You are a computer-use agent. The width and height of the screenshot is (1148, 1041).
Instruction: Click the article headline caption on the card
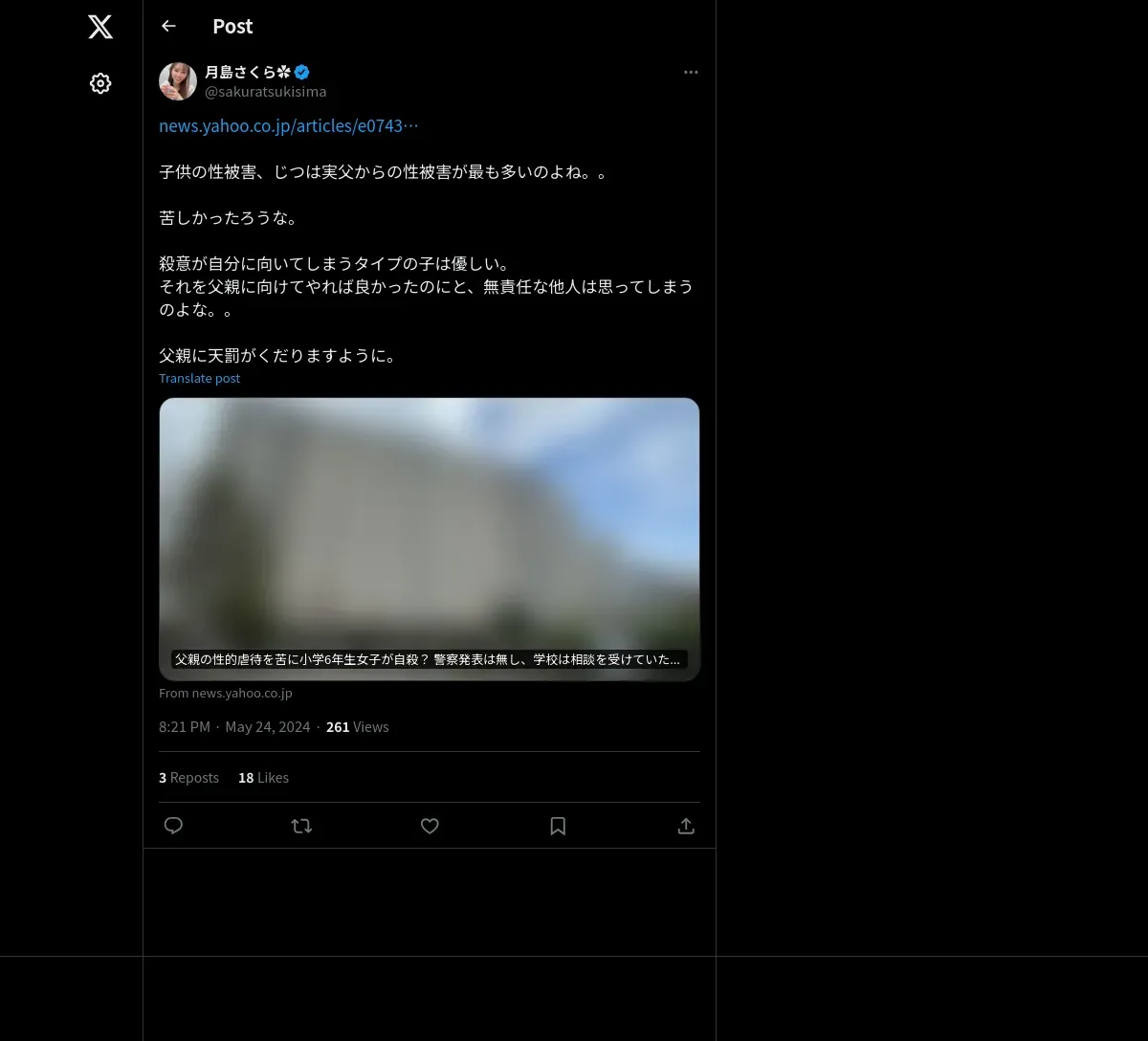pyautogui.click(x=429, y=659)
